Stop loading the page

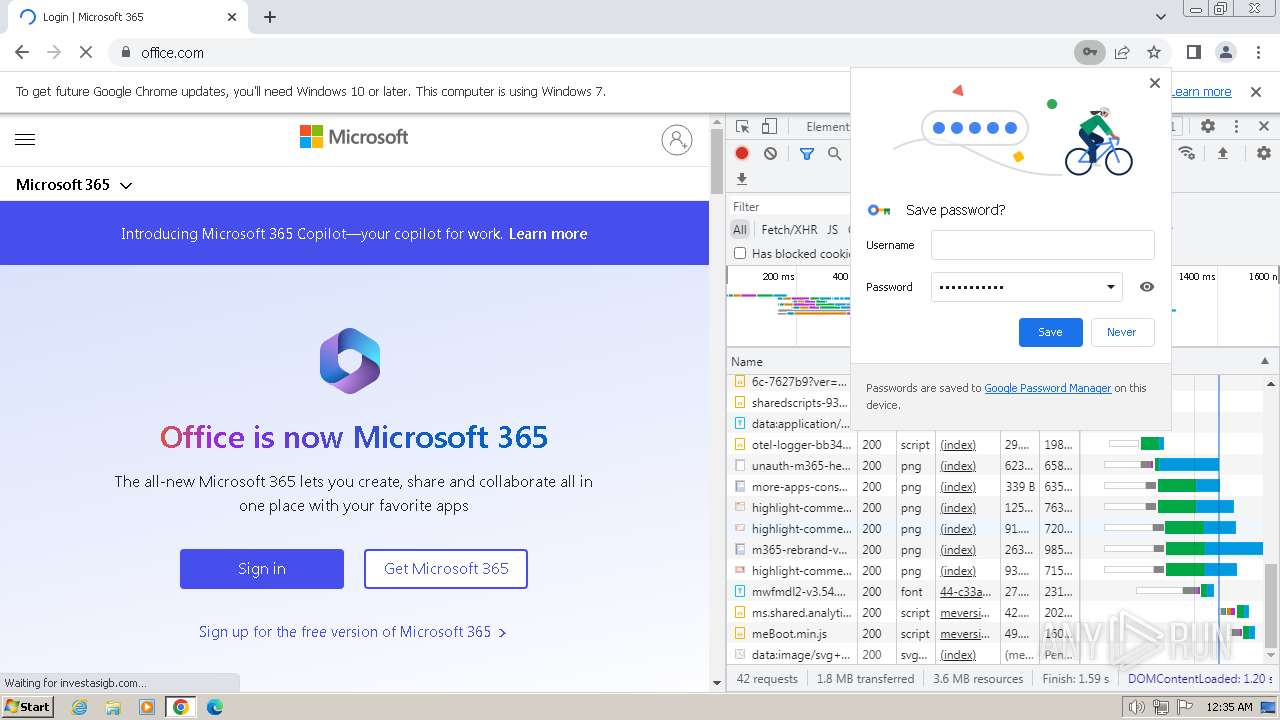point(86,52)
